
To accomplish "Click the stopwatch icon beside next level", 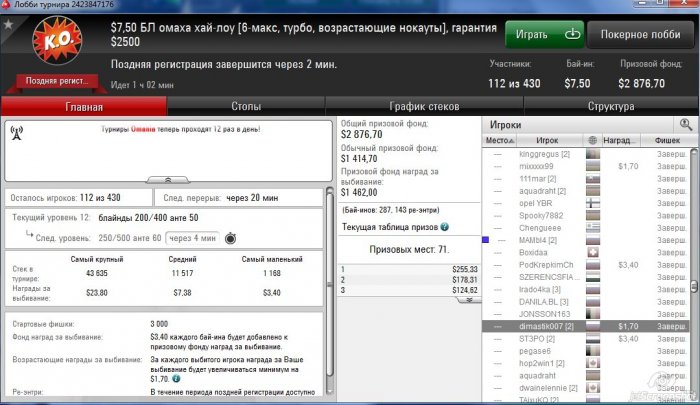I will (230, 238).
